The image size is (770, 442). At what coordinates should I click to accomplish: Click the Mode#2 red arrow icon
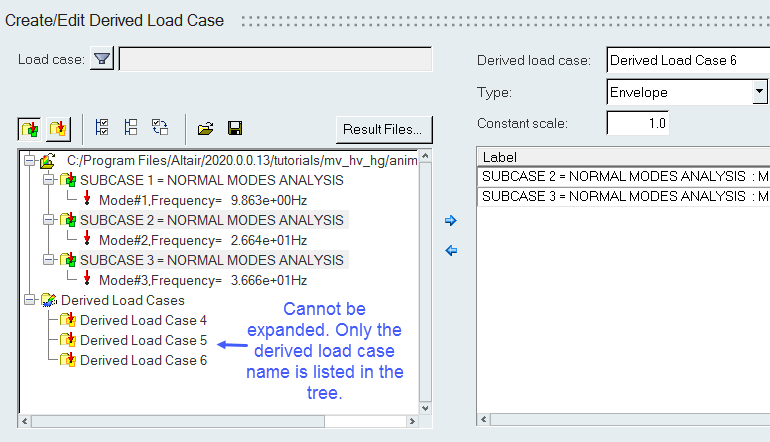click(87, 238)
